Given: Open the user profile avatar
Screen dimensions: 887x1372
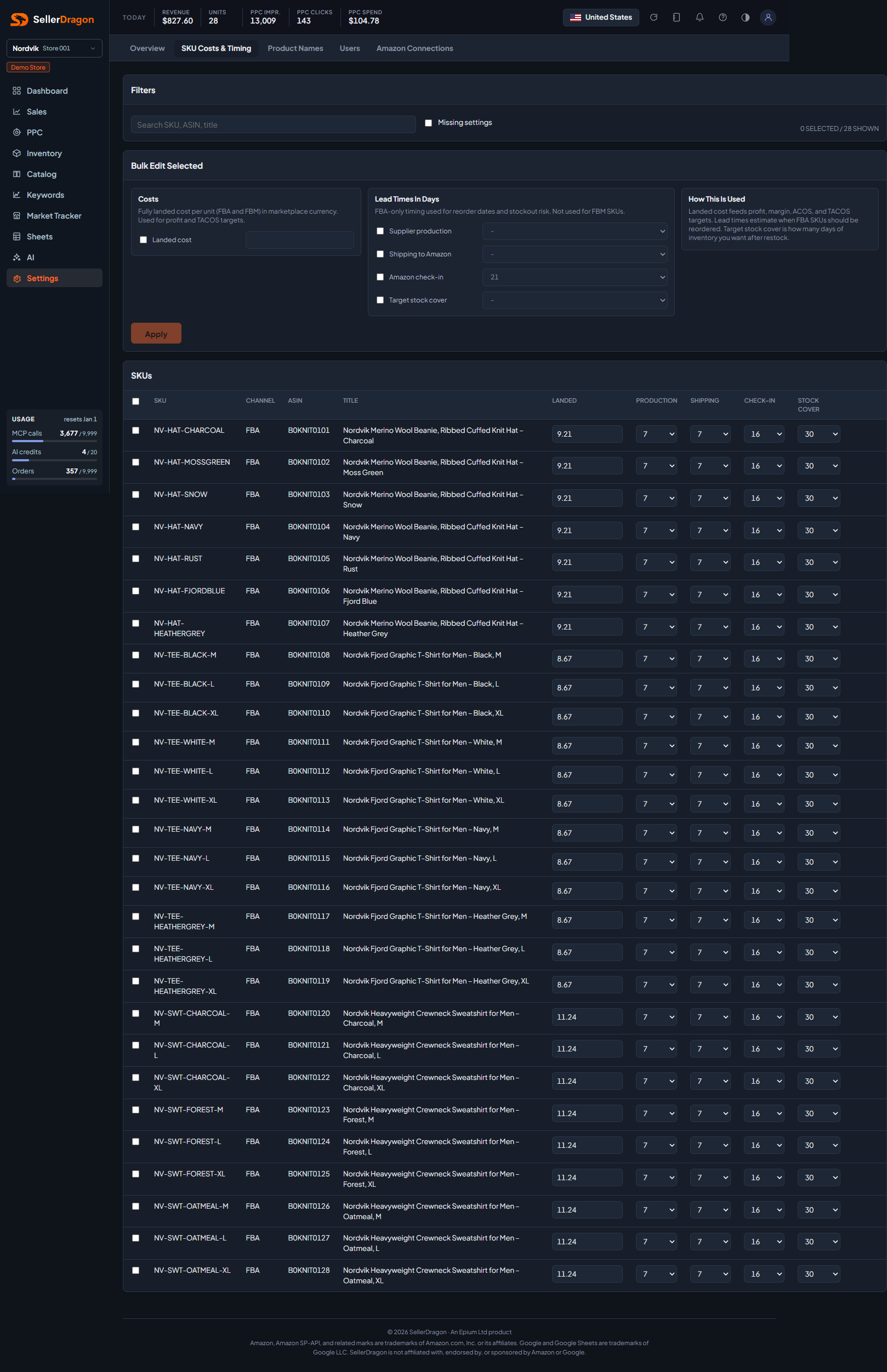Looking at the screenshot, I should click(768, 18).
